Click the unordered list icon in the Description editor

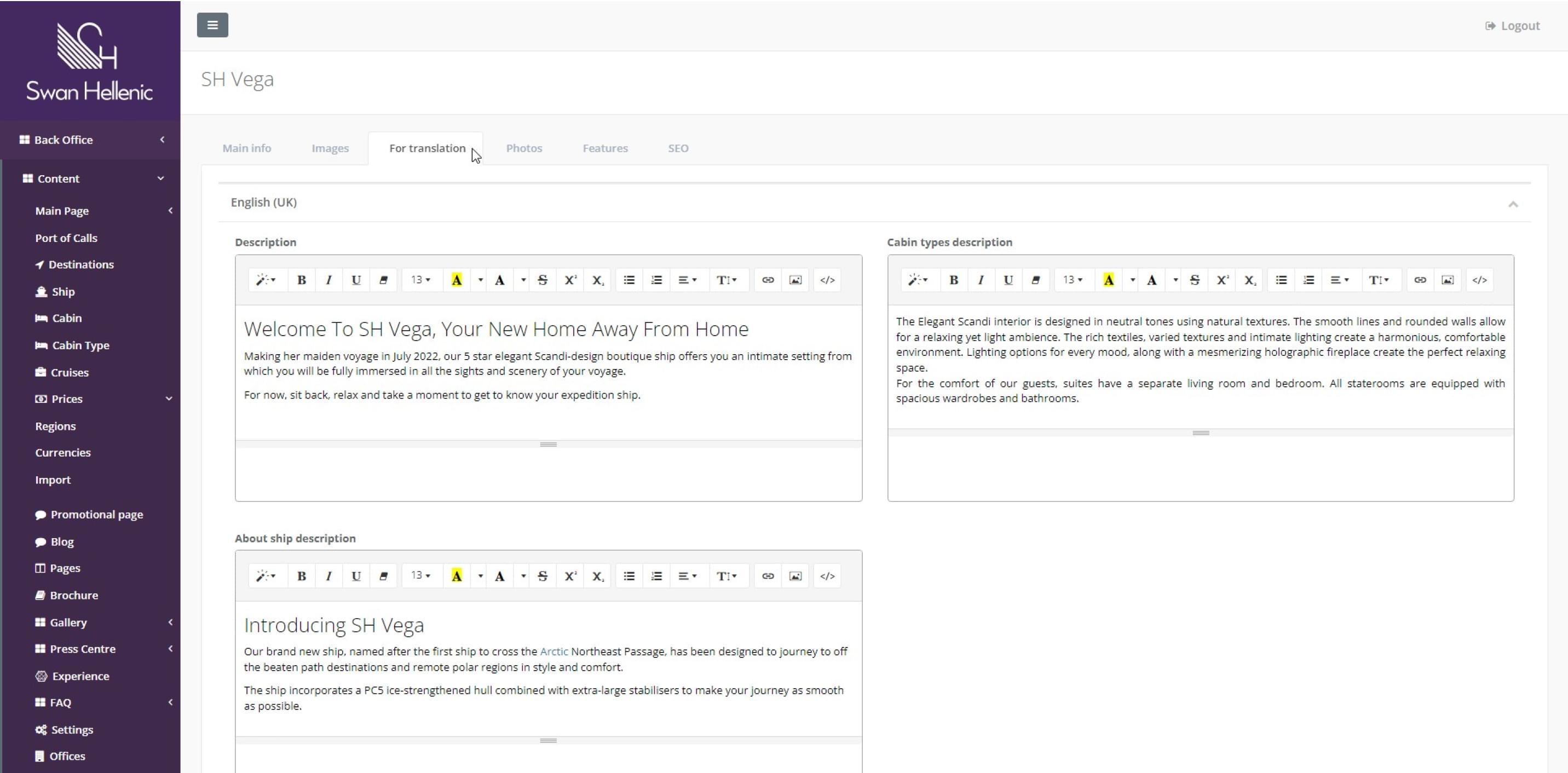[629, 280]
